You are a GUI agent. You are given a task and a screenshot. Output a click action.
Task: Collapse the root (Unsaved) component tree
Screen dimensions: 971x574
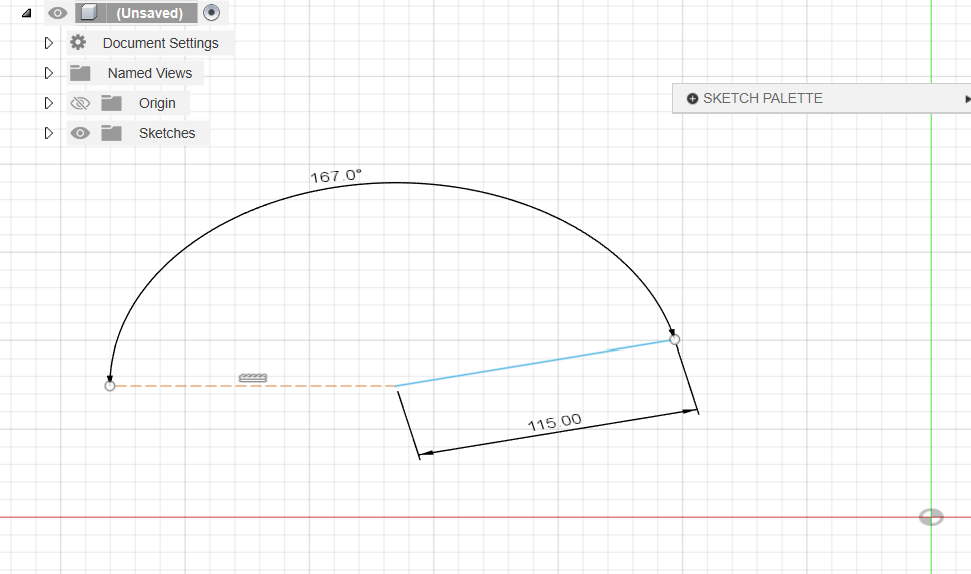pos(26,13)
